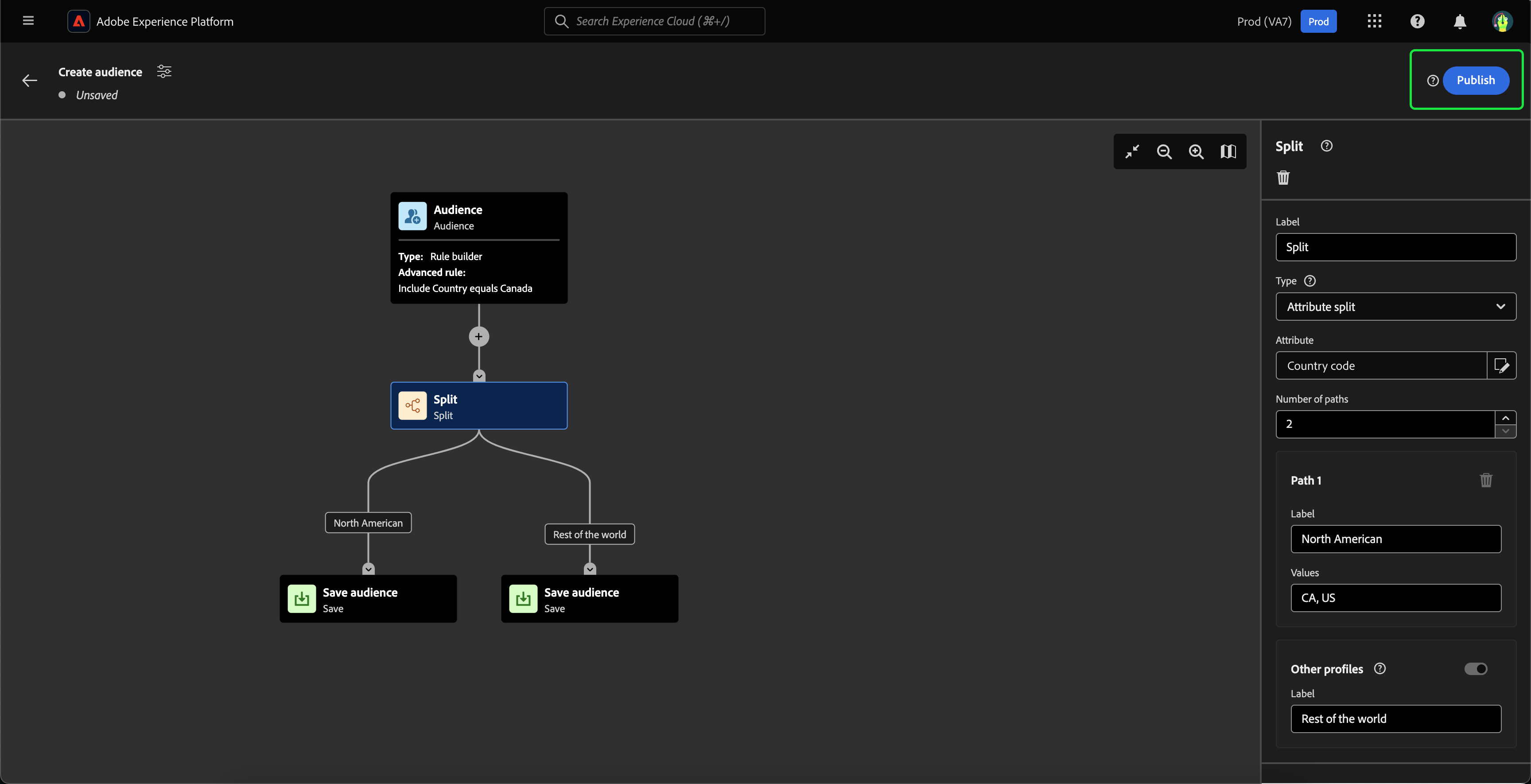The image size is (1531, 784).
Task: Click the Prod sandbox badge
Action: point(1317,22)
